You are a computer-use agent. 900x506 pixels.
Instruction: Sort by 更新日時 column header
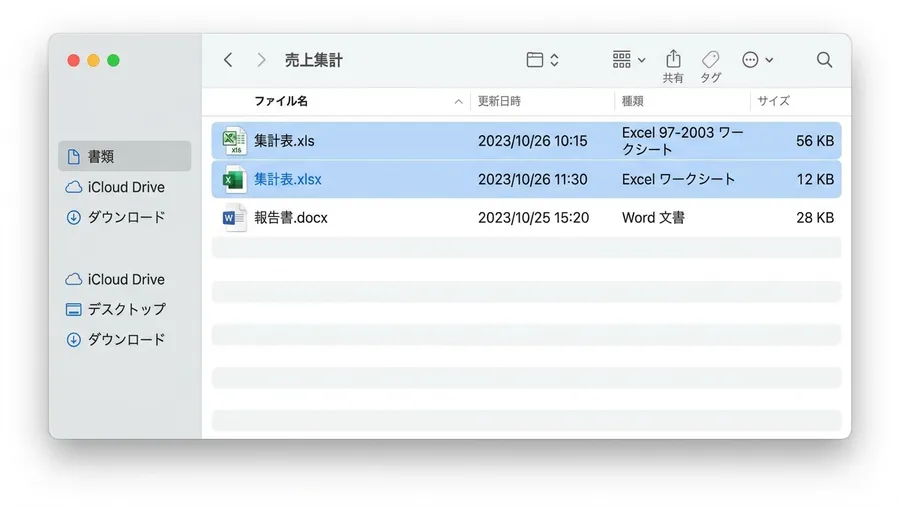click(x=499, y=101)
